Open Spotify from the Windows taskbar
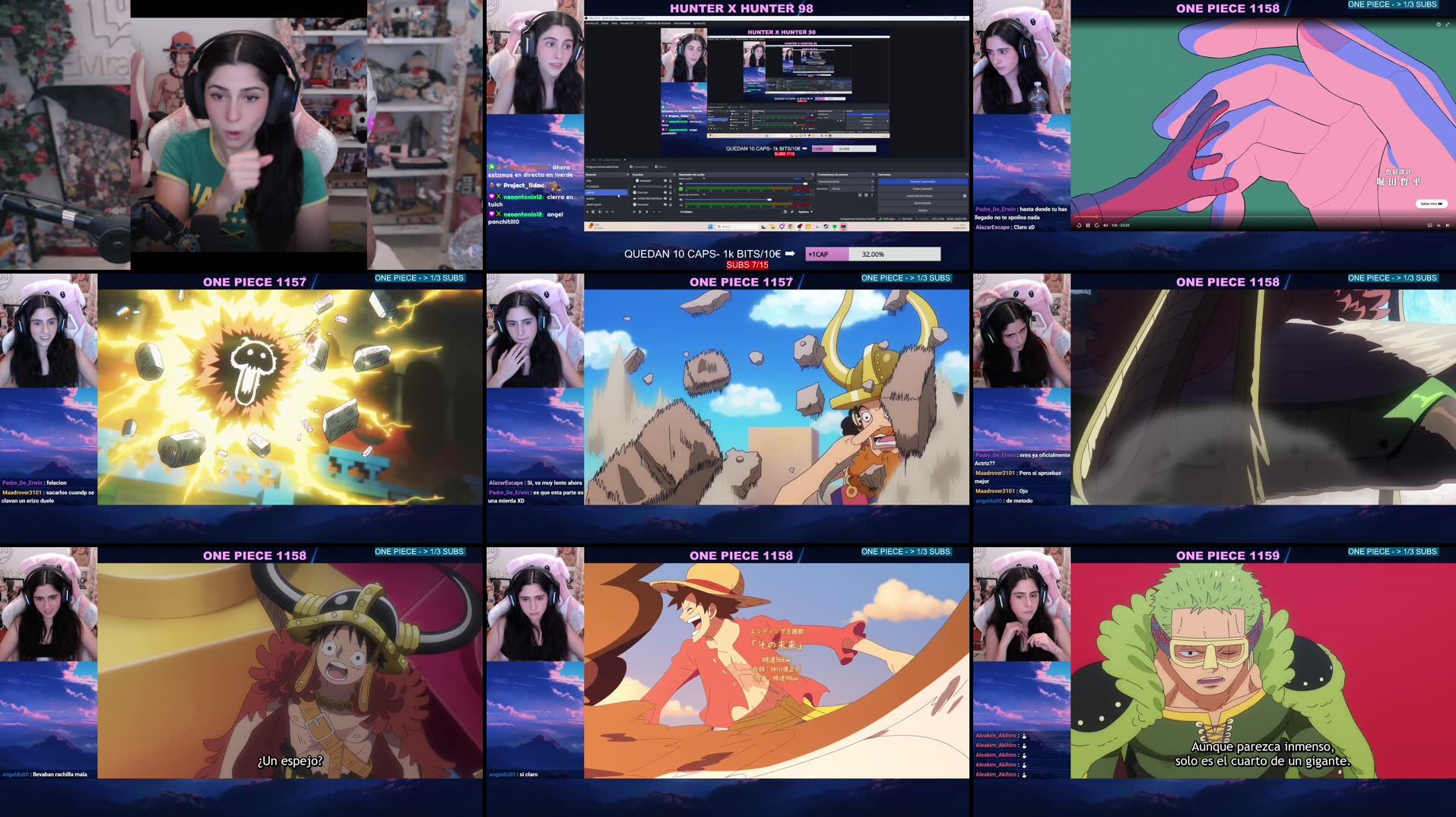 click(x=835, y=226)
